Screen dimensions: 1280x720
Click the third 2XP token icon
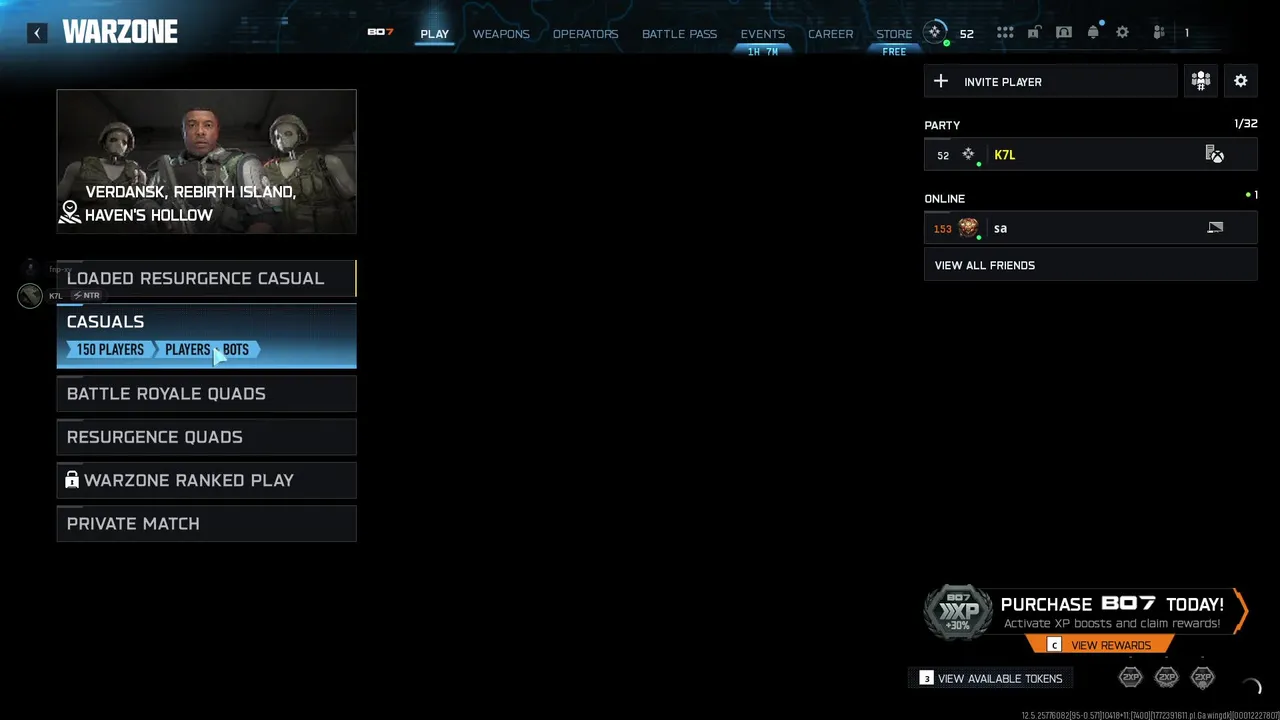[1202, 678]
